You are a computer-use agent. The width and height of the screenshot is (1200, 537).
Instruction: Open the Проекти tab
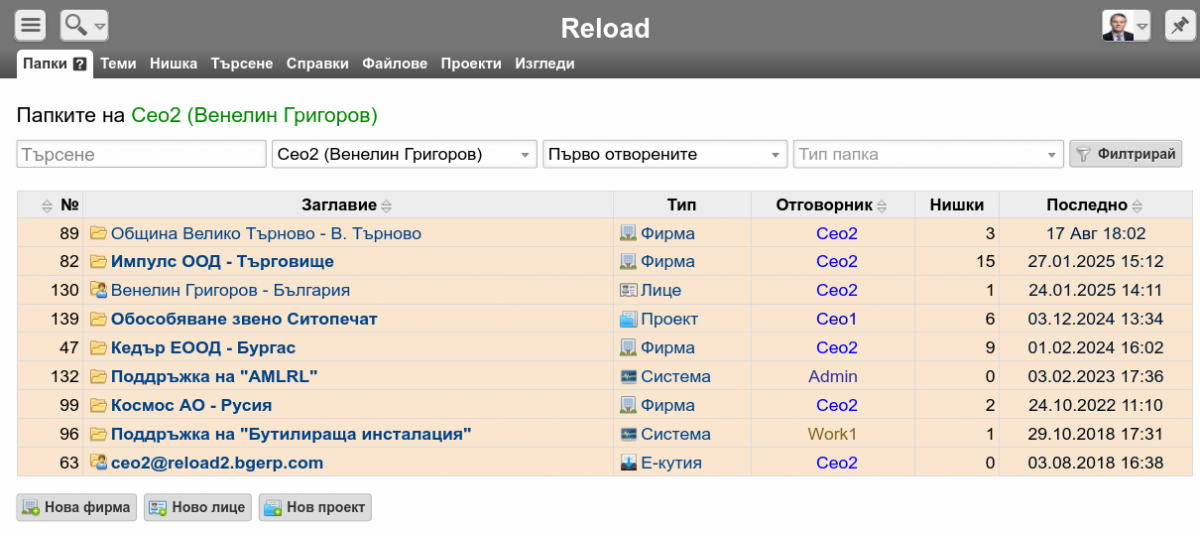coord(471,64)
